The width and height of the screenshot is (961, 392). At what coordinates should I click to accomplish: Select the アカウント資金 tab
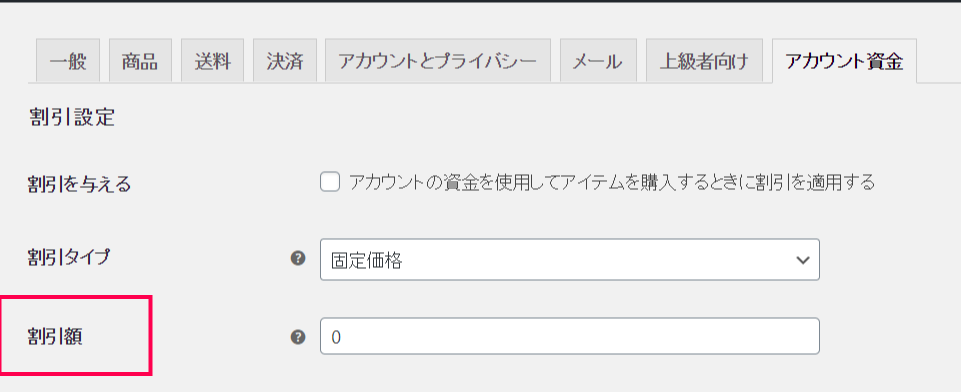(845, 61)
